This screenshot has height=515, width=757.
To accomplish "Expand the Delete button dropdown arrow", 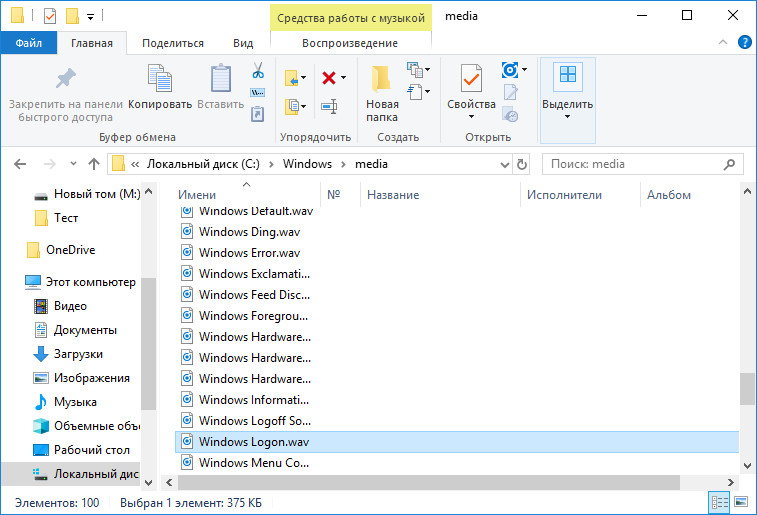I will (x=343, y=78).
